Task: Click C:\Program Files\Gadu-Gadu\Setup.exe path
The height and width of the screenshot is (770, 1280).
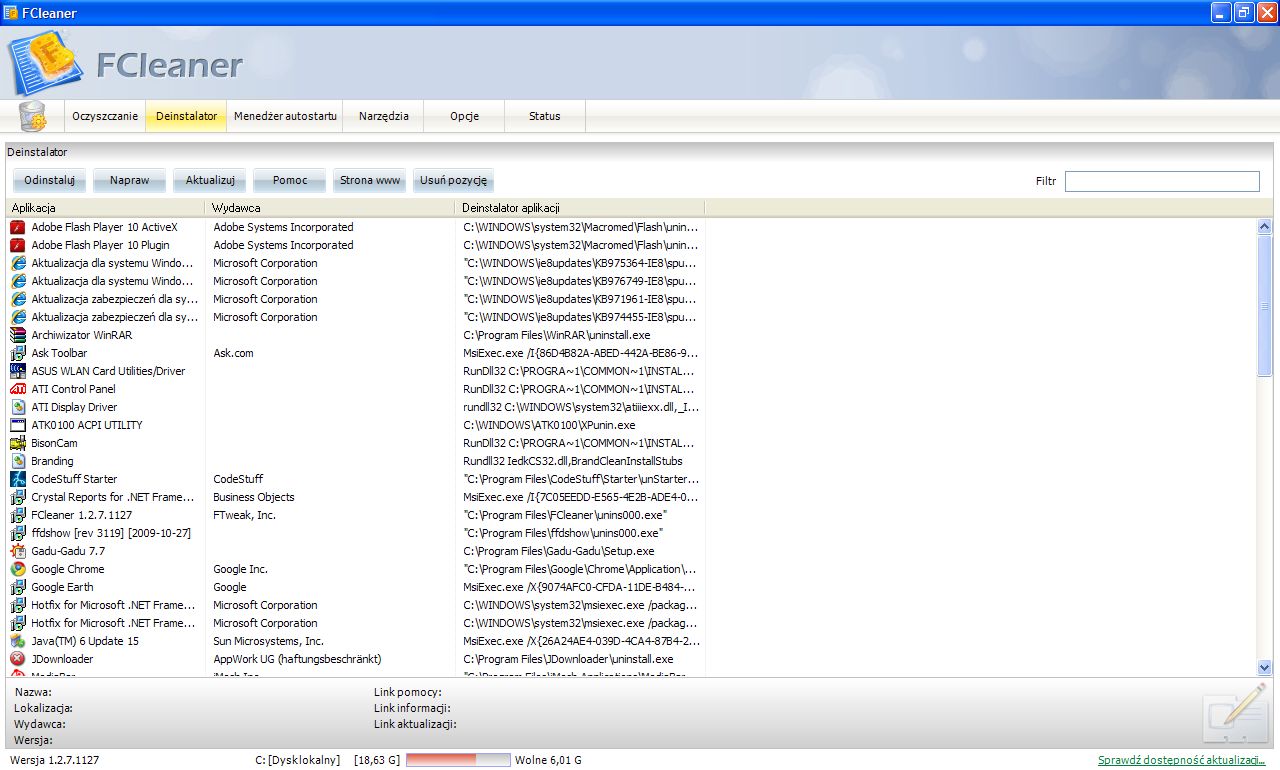Action: (559, 551)
